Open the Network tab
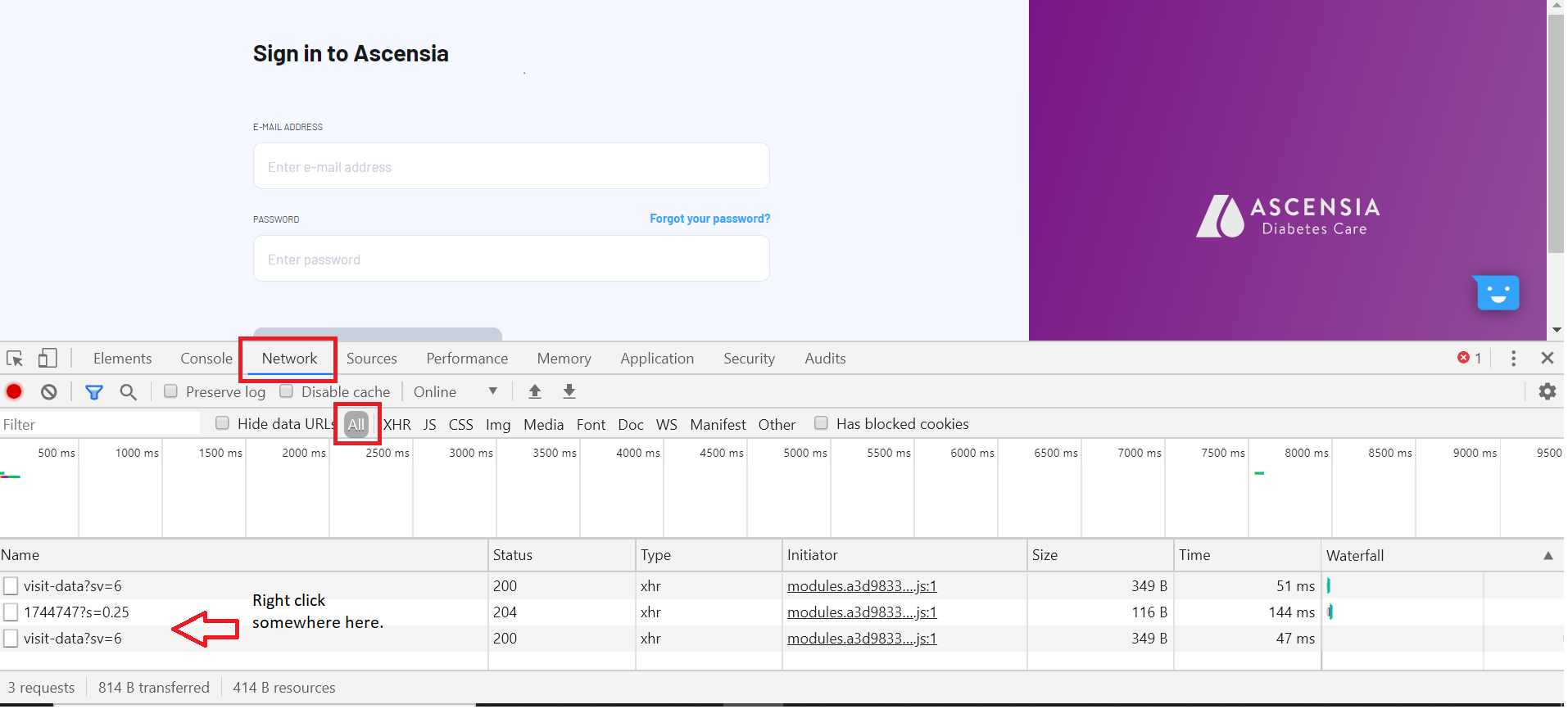1568x709 pixels. point(289,359)
